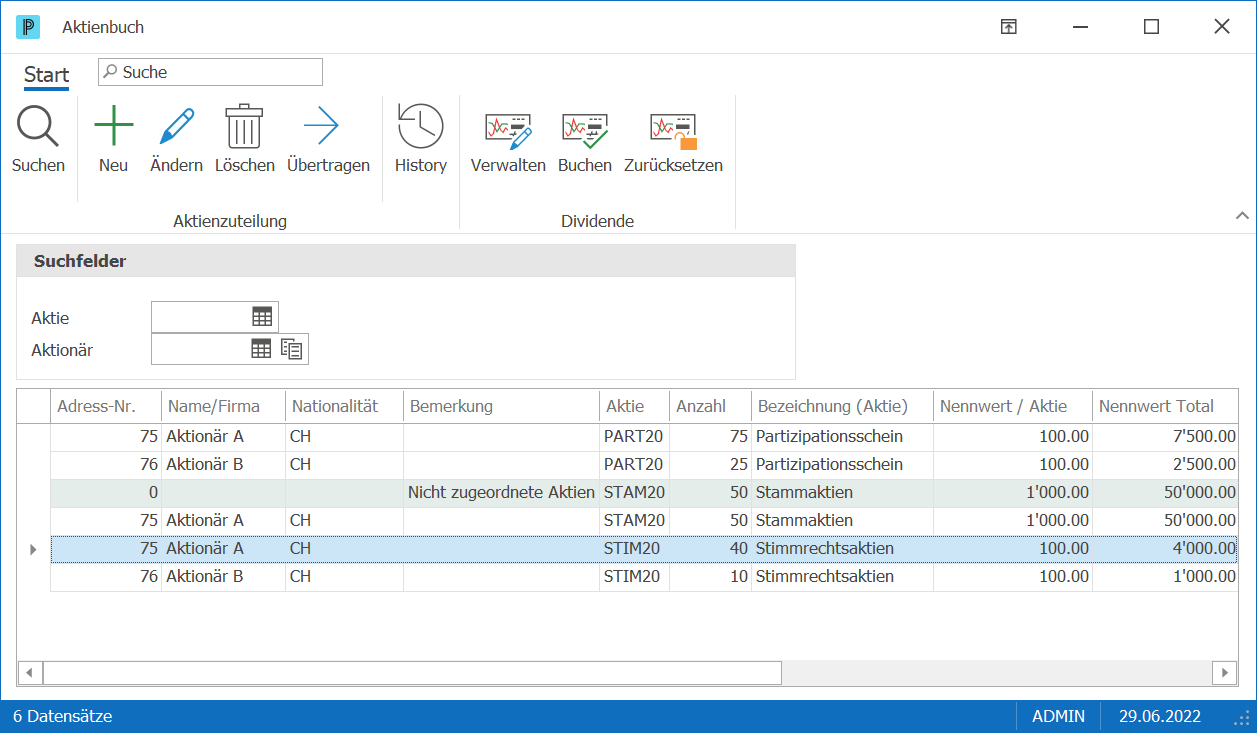Click the 'ADMIN' status bar entry
Image resolution: width=1257 pixels, height=733 pixels.
tap(1059, 716)
